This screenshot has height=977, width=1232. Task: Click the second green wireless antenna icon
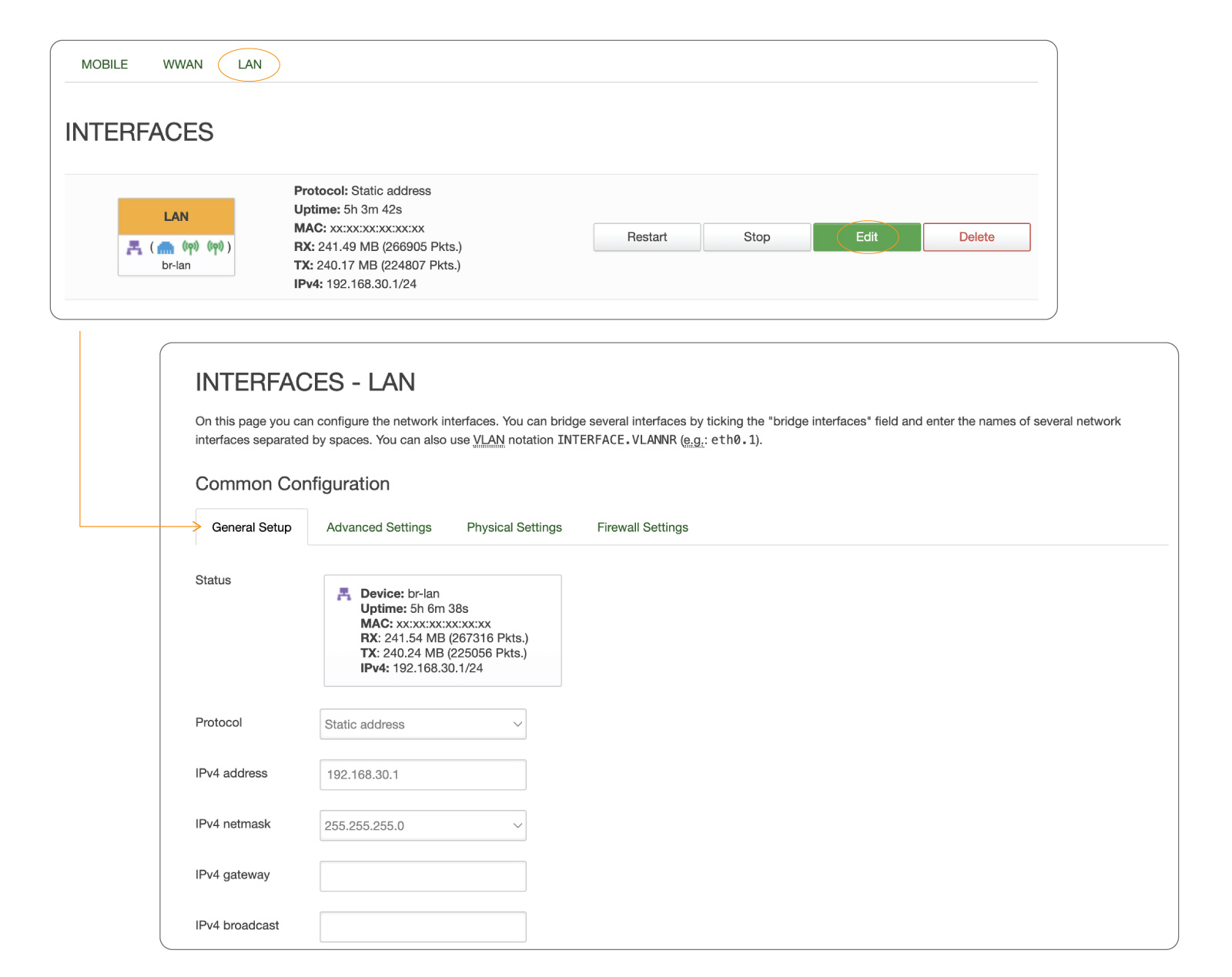point(216,247)
